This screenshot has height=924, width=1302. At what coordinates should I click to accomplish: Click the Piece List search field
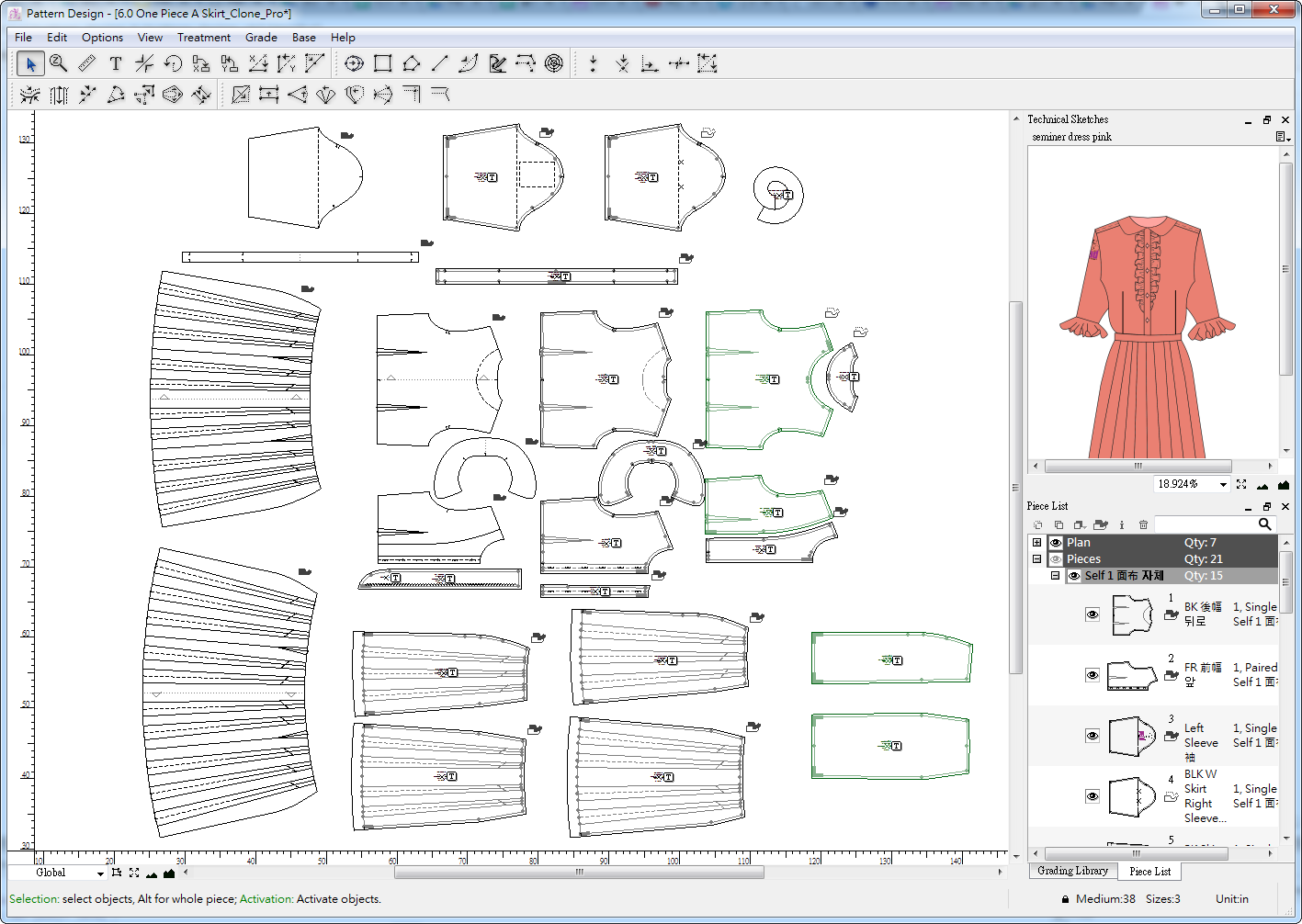click(1206, 524)
